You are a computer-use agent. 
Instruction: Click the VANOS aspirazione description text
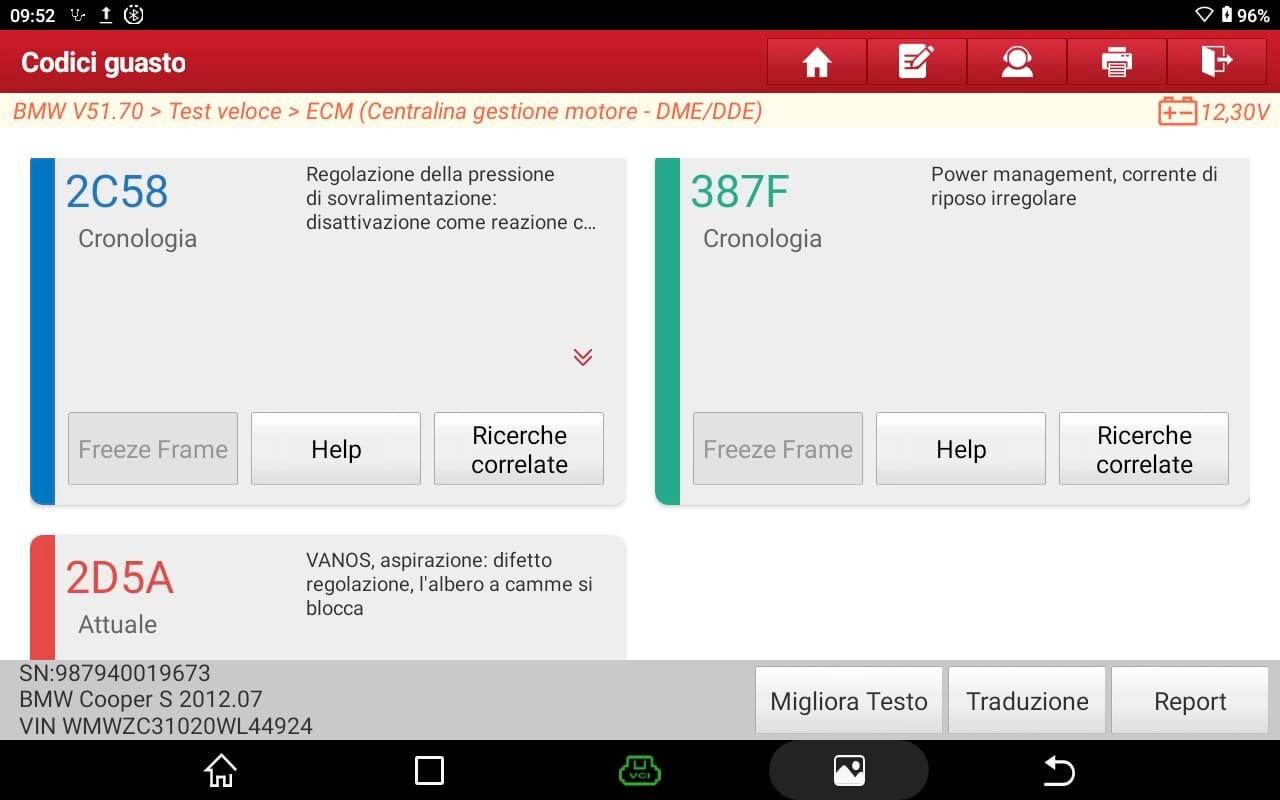tap(449, 584)
